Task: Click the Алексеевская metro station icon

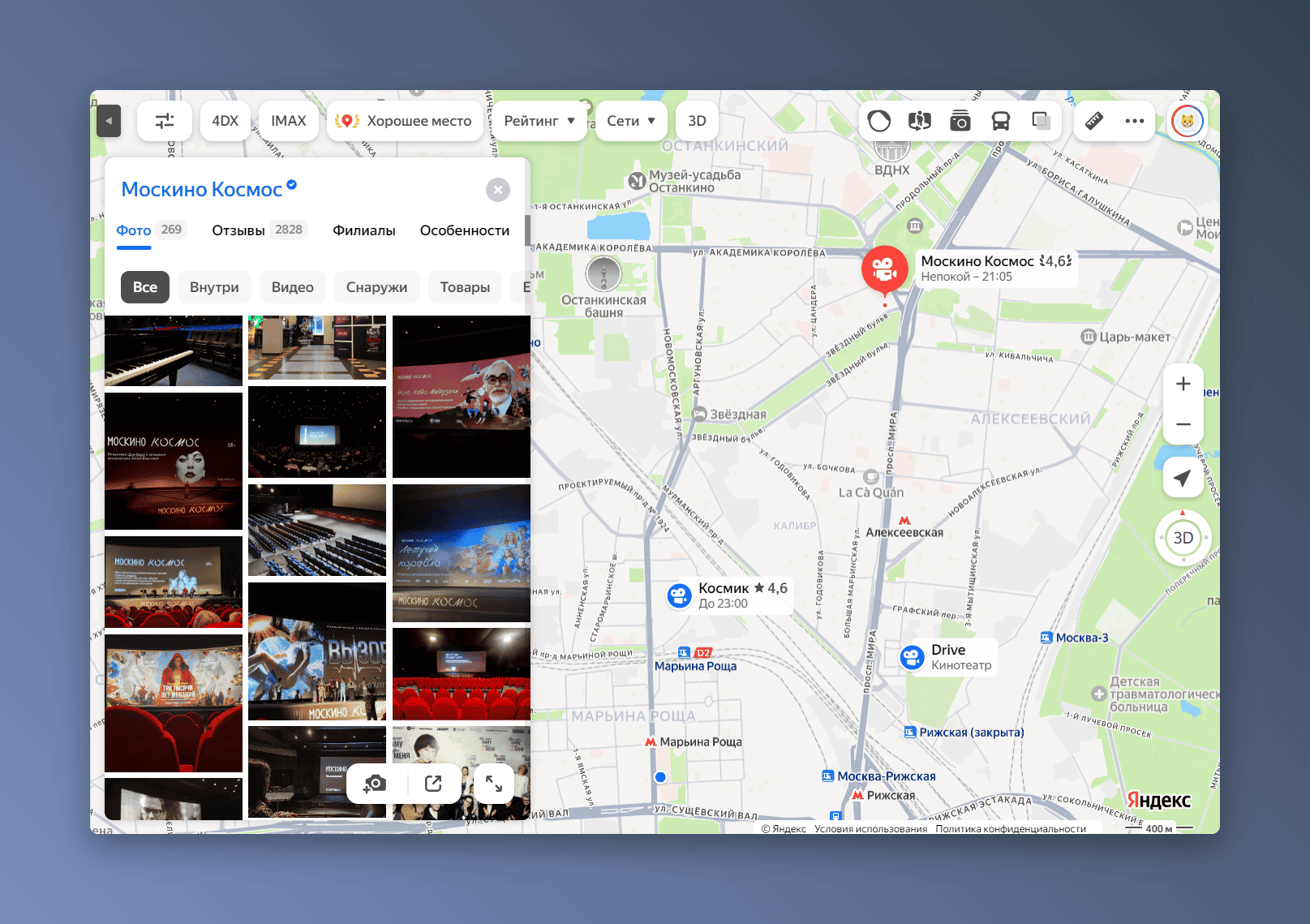Action: tap(904, 521)
